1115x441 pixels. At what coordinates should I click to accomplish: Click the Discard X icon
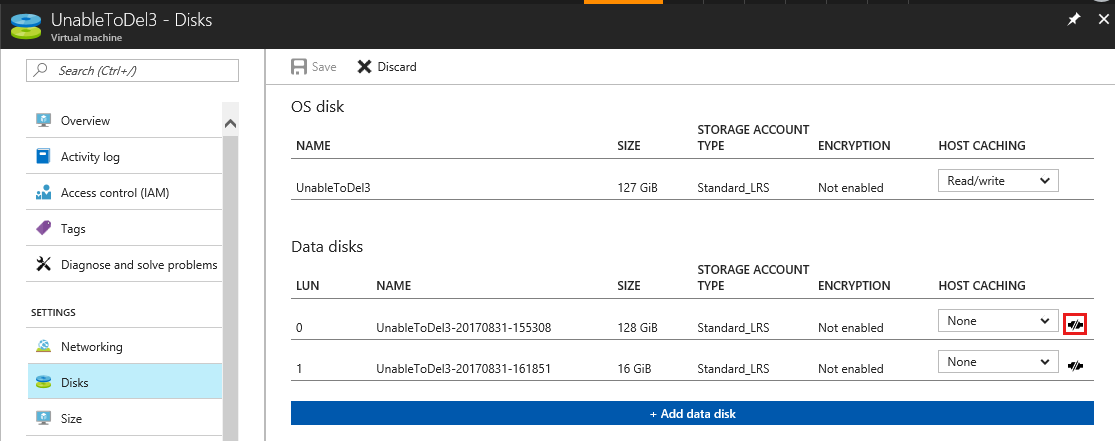tap(364, 67)
